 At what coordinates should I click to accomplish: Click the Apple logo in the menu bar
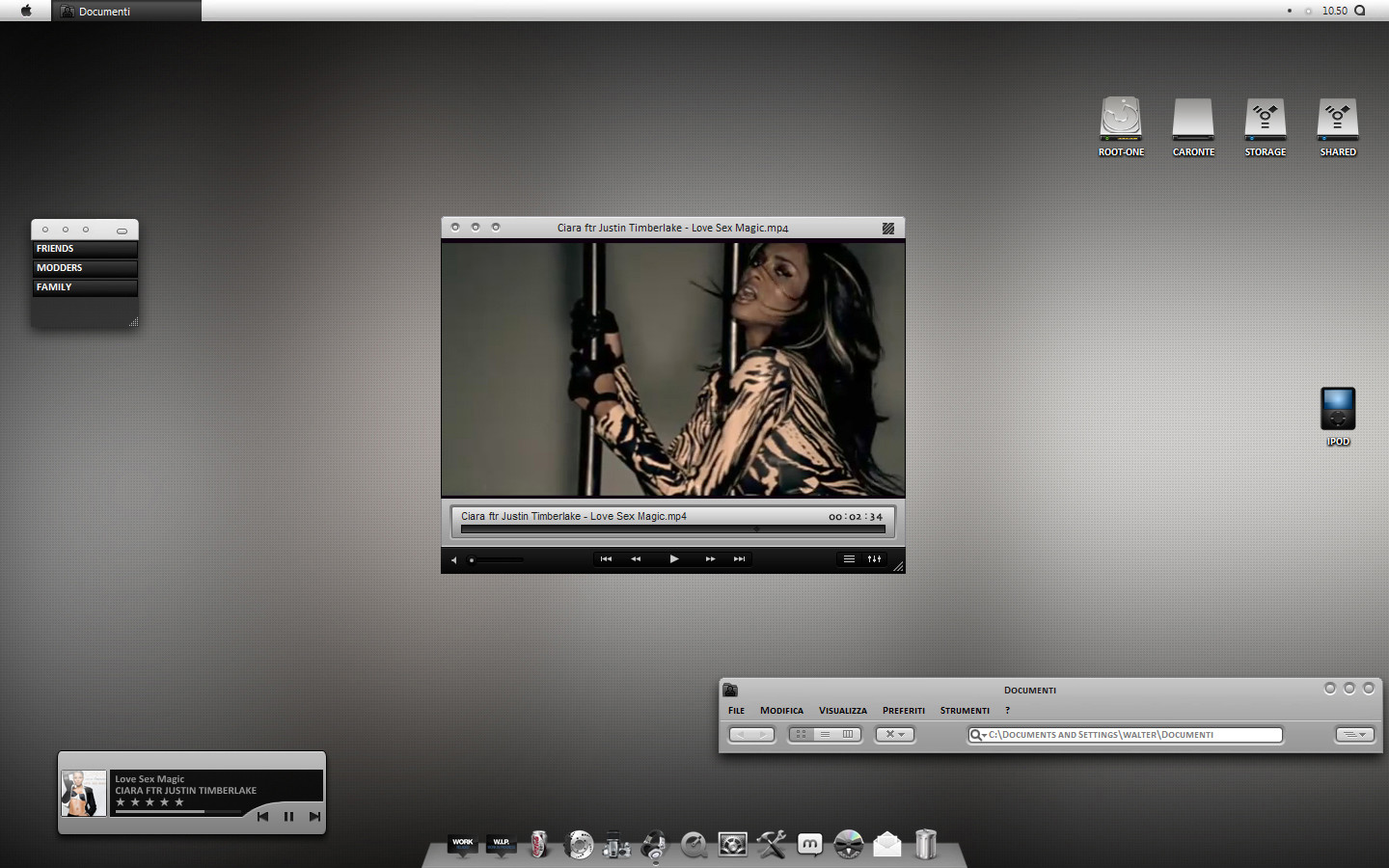click(x=26, y=11)
